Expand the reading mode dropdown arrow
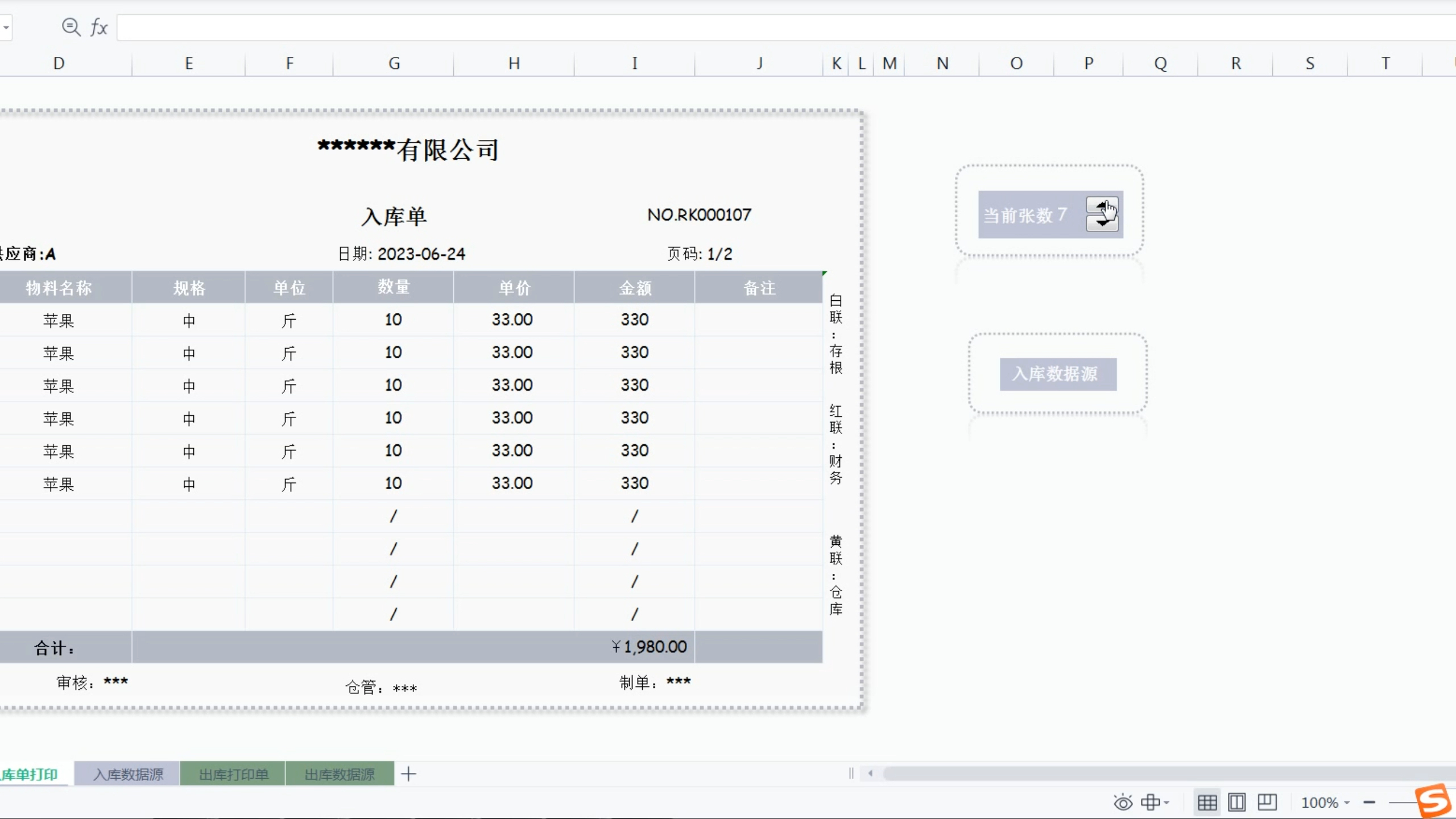 point(1167,803)
